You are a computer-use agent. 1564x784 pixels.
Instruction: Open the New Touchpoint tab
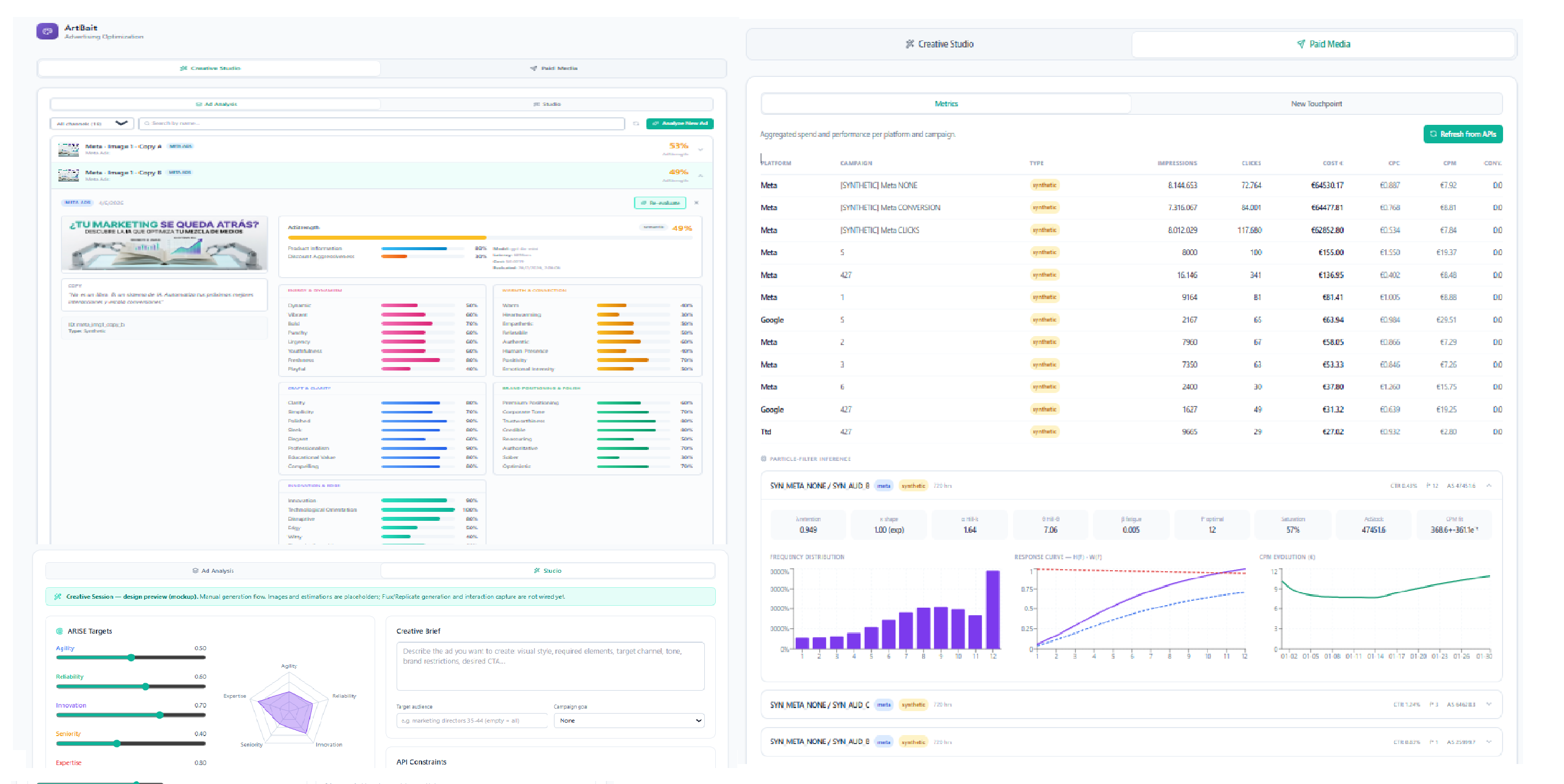1316,104
